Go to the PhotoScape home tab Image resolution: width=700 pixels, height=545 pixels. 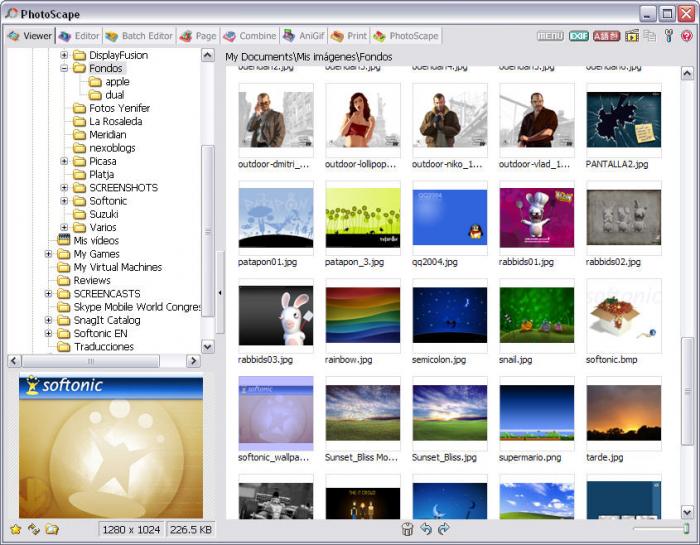[x=406, y=36]
